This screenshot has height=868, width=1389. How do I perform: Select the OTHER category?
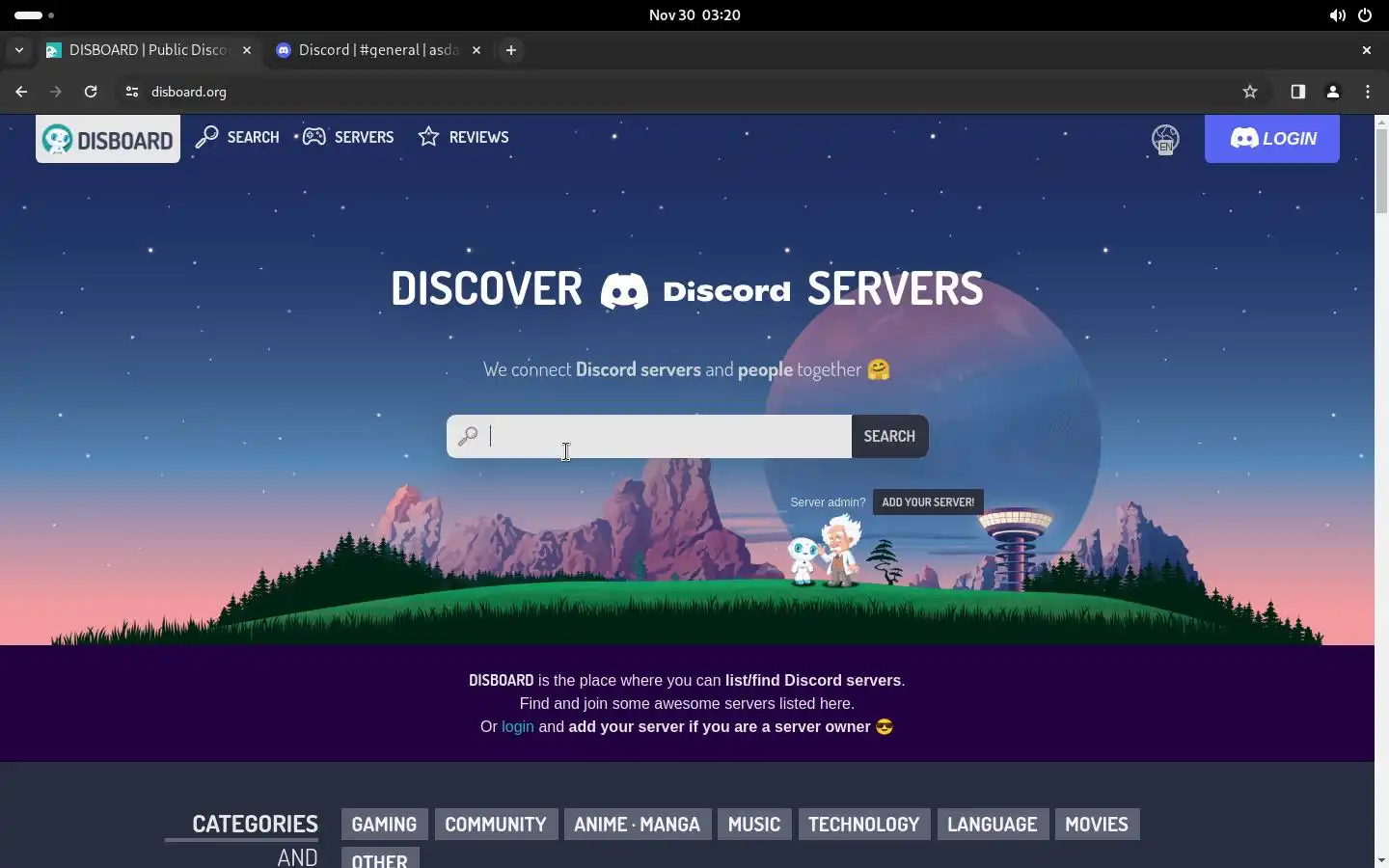[380, 857]
